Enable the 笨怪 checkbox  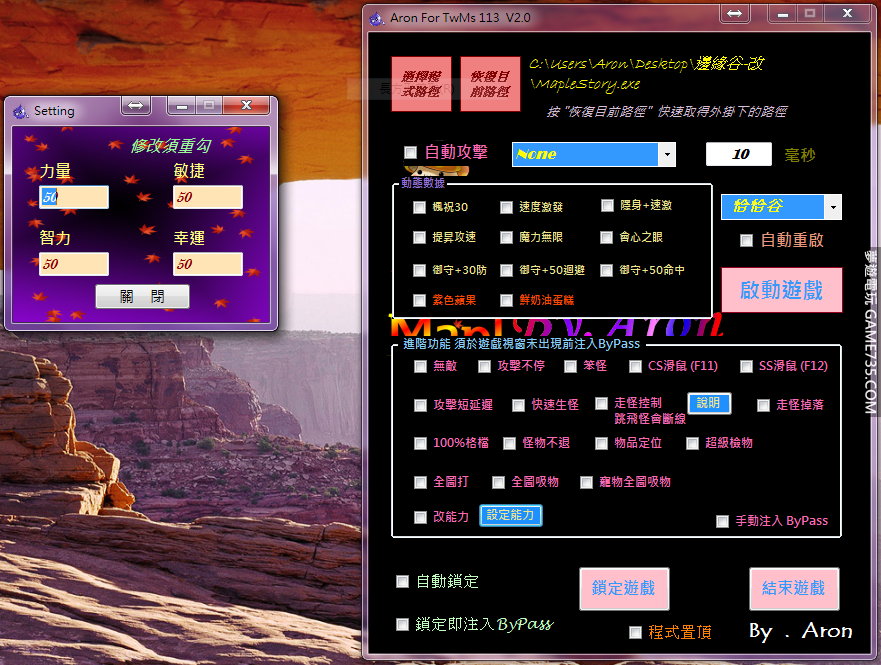tap(570, 367)
